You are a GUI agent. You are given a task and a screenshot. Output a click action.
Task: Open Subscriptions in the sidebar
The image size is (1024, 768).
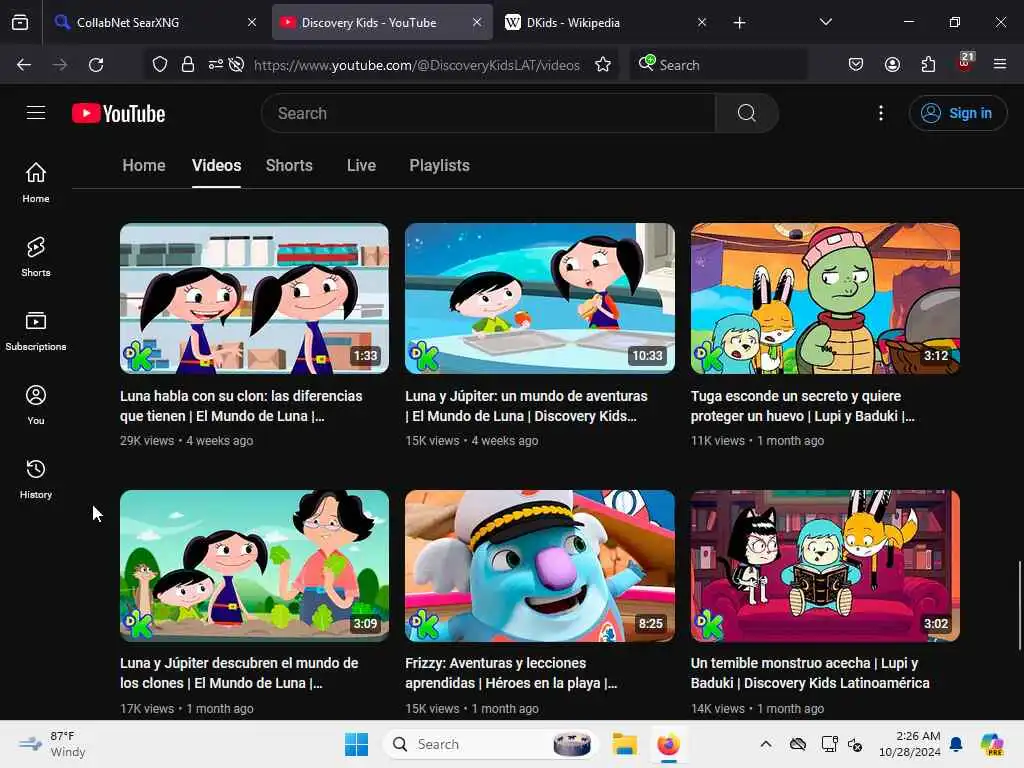(36, 330)
